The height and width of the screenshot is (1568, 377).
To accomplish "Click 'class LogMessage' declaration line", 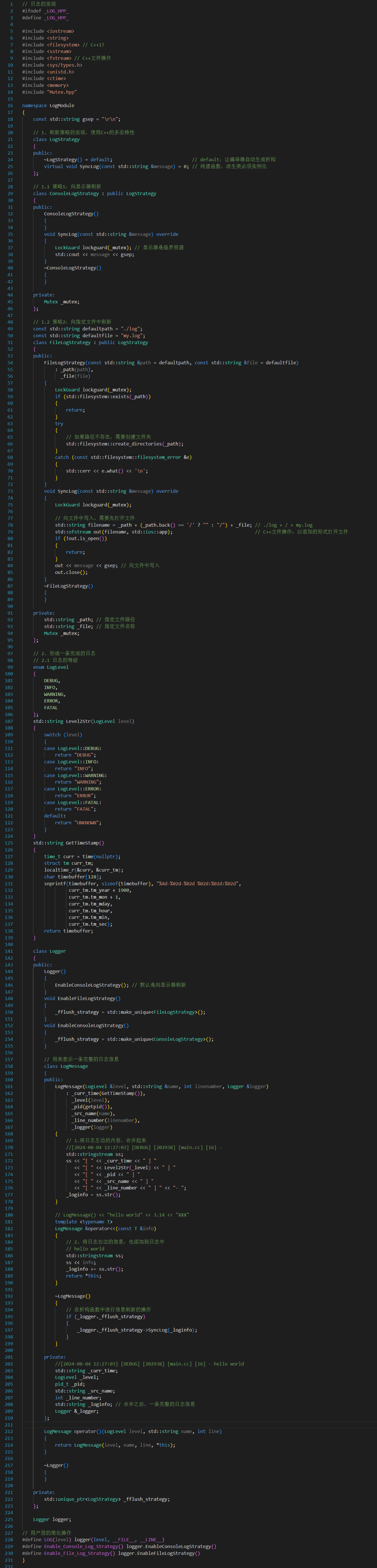I will coord(66,1066).
